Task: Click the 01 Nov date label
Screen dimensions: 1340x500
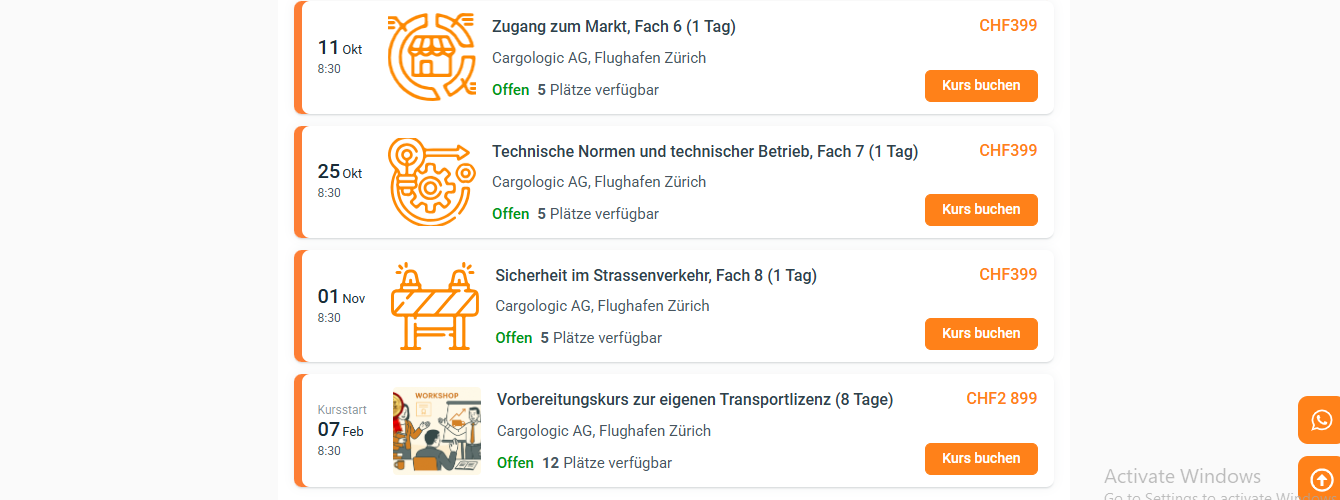Action: click(x=341, y=297)
